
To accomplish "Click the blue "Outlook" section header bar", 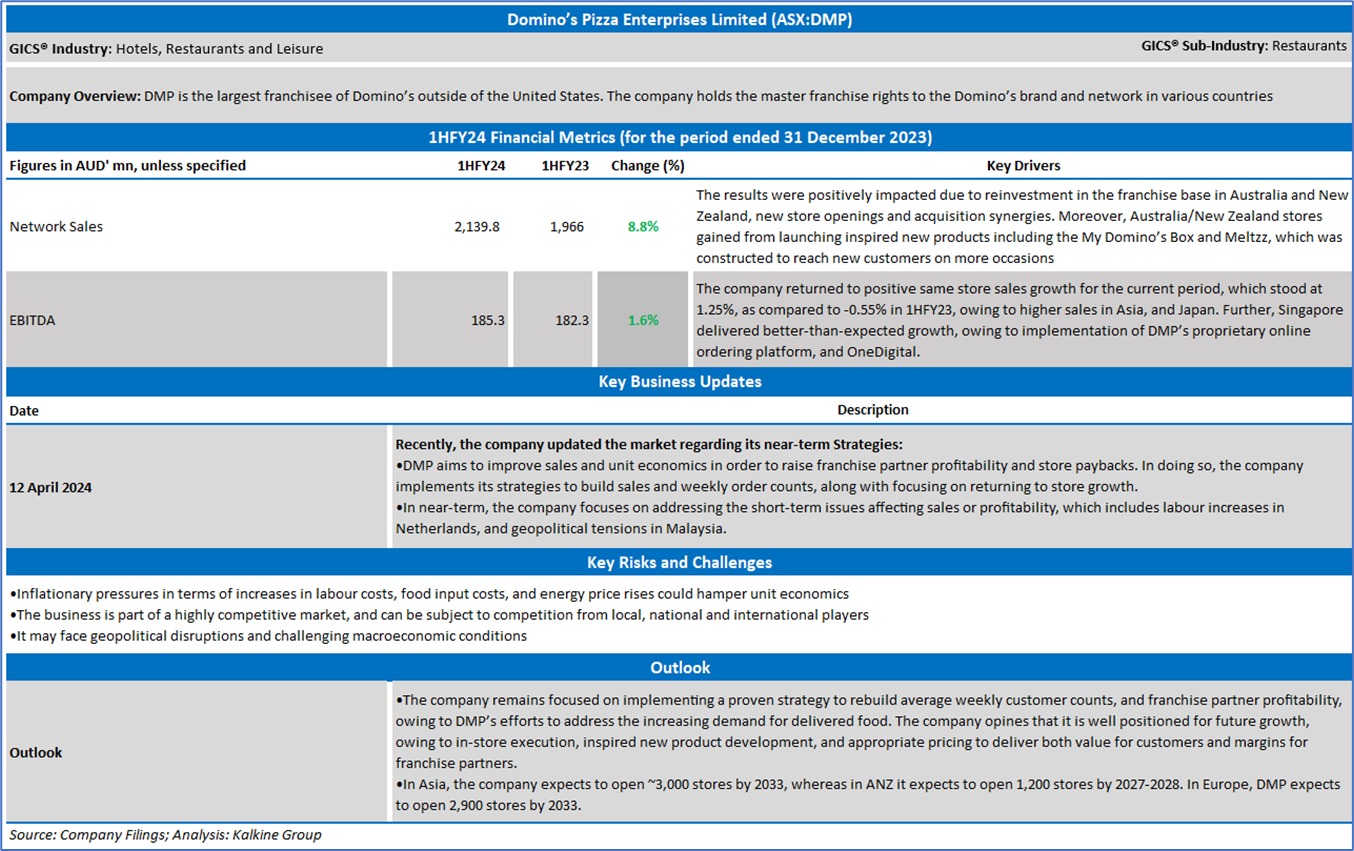I will click(678, 667).
